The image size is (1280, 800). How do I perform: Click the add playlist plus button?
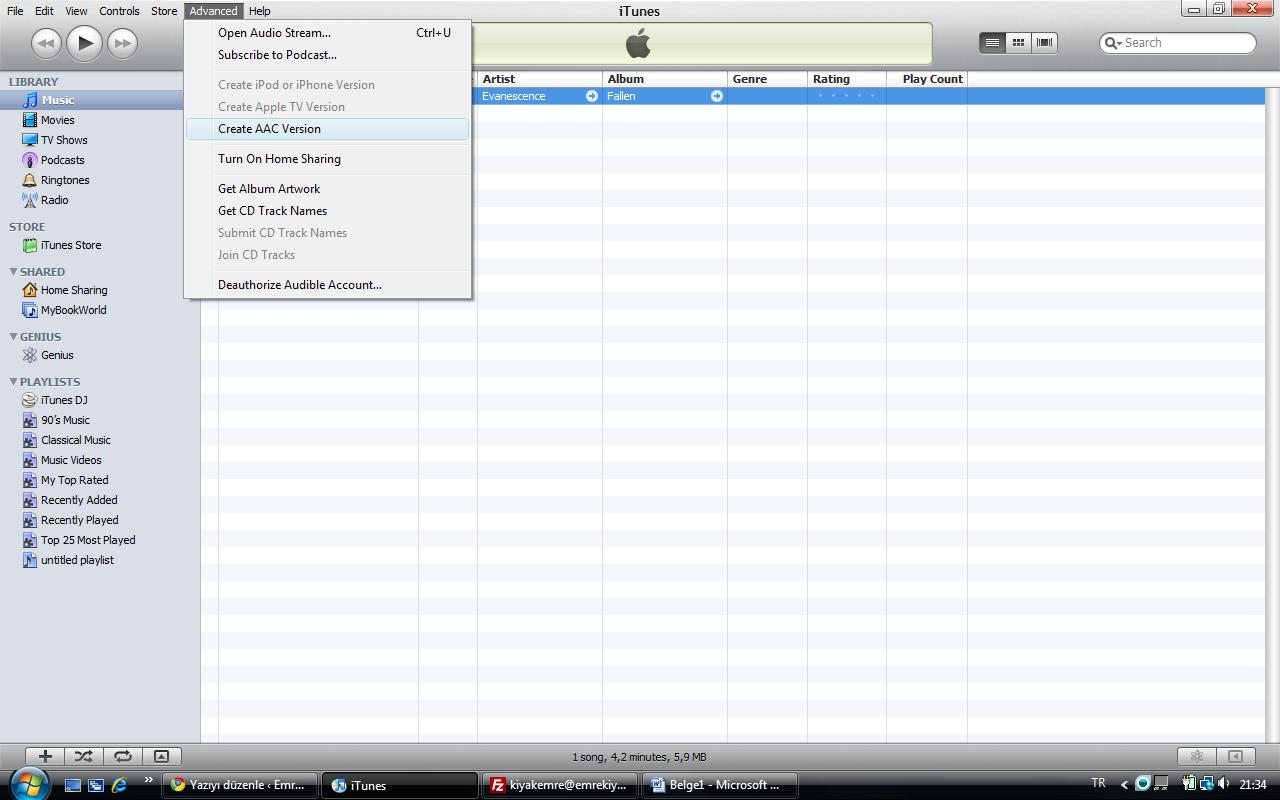[45, 757]
